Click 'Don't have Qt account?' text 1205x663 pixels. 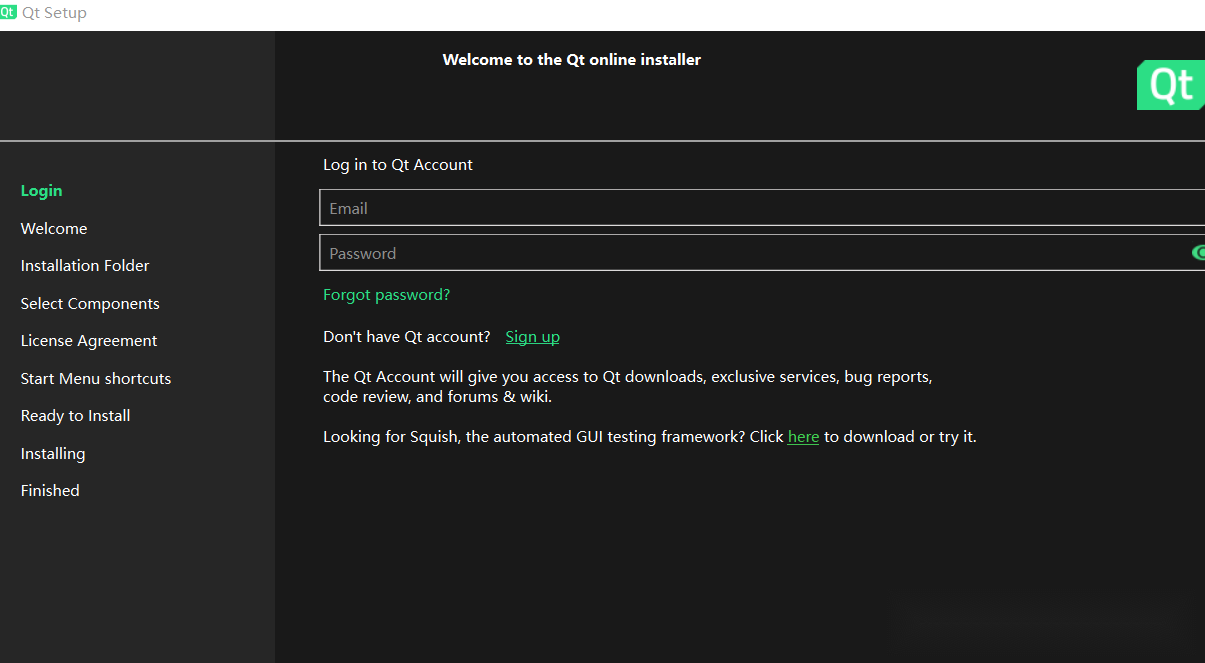(x=407, y=337)
